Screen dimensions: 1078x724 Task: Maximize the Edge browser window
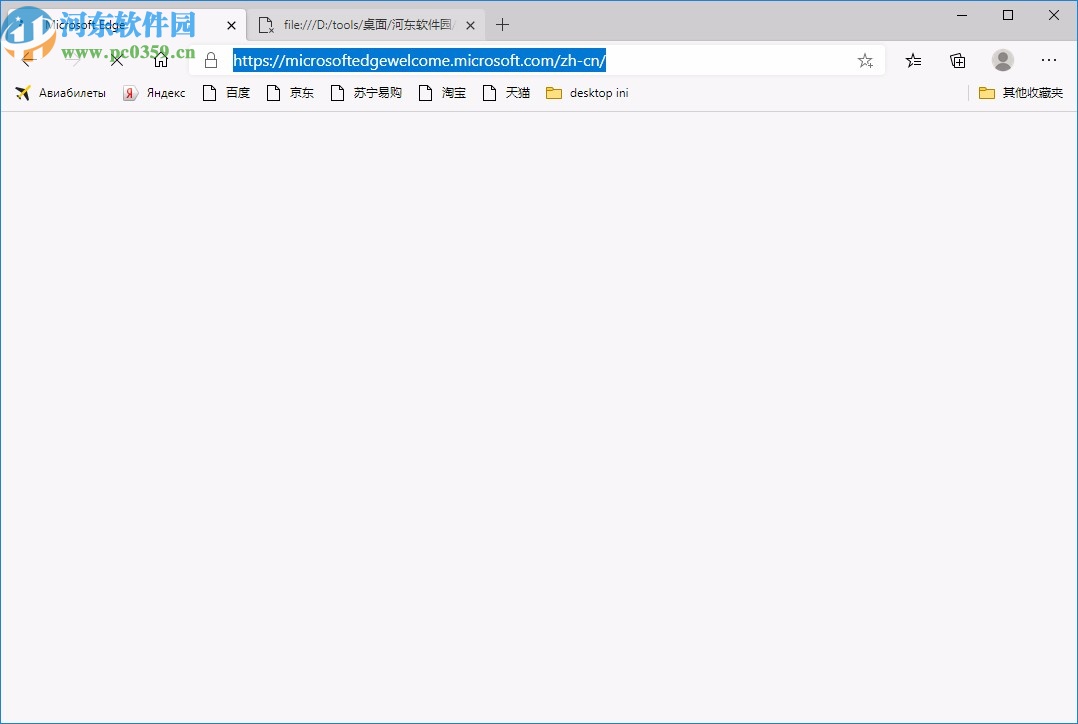click(x=1008, y=15)
